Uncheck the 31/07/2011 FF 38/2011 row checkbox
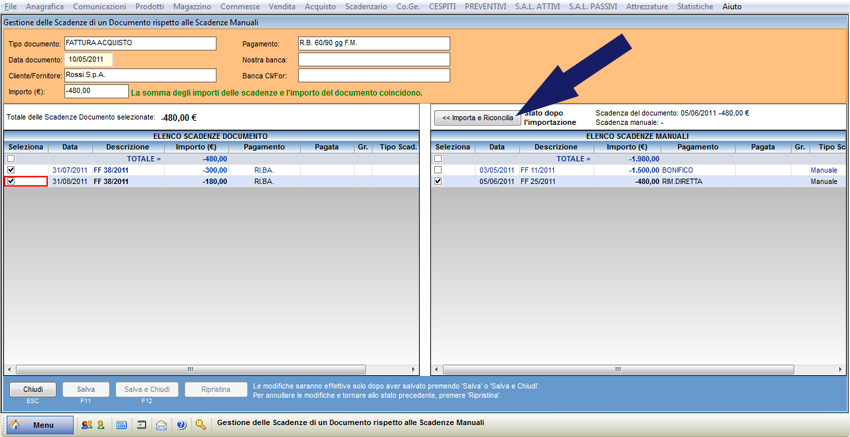Image resolution: width=850 pixels, height=437 pixels. pos(11,170)
